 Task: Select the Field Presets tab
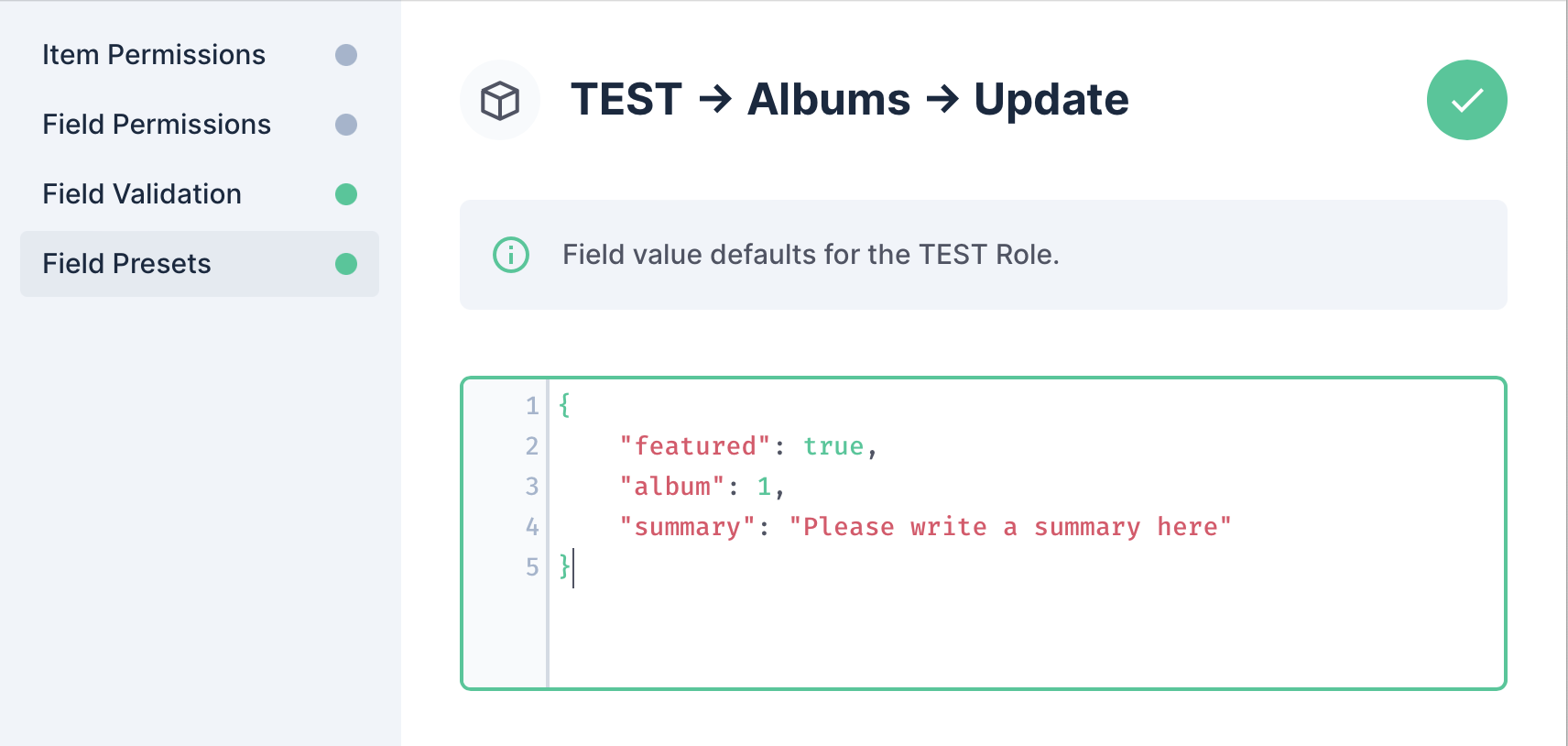(127, 264)
